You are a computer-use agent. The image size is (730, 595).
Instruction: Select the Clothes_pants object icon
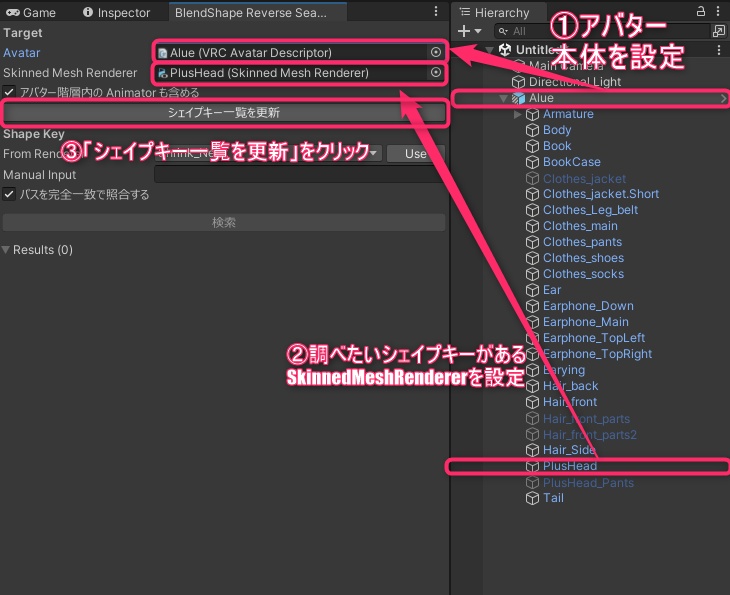click(532, 242)
